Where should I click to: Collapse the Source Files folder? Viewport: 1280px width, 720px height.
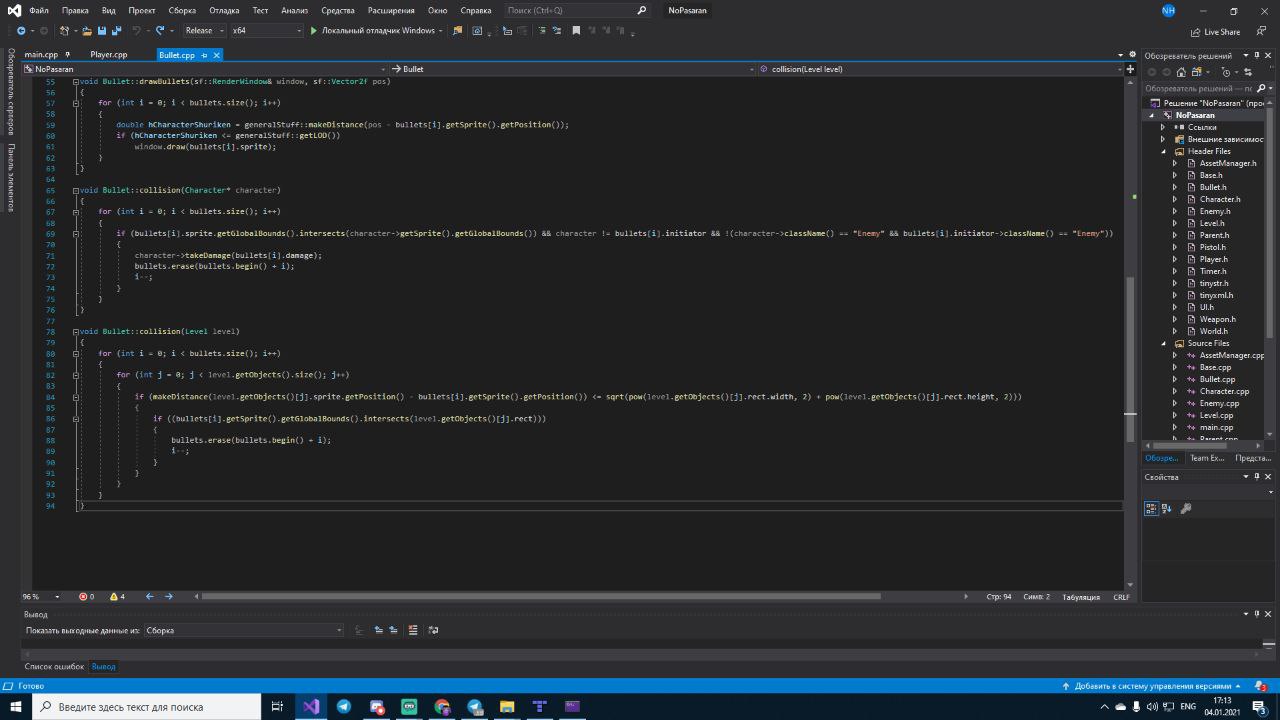pyautogui.click(x=1164, y=343)
